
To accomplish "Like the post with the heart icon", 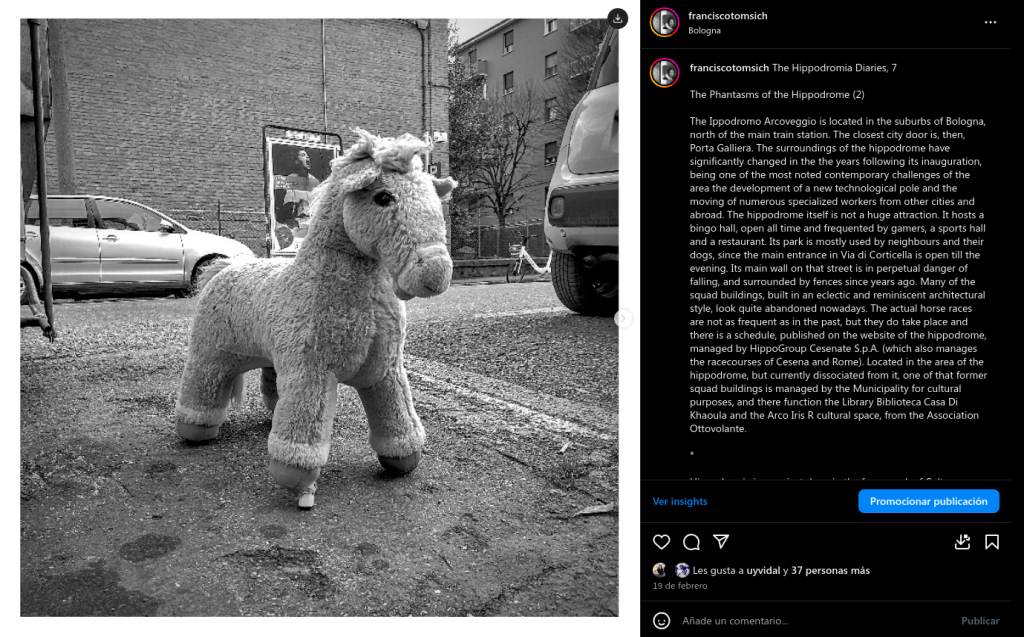I will click(662, 542).
